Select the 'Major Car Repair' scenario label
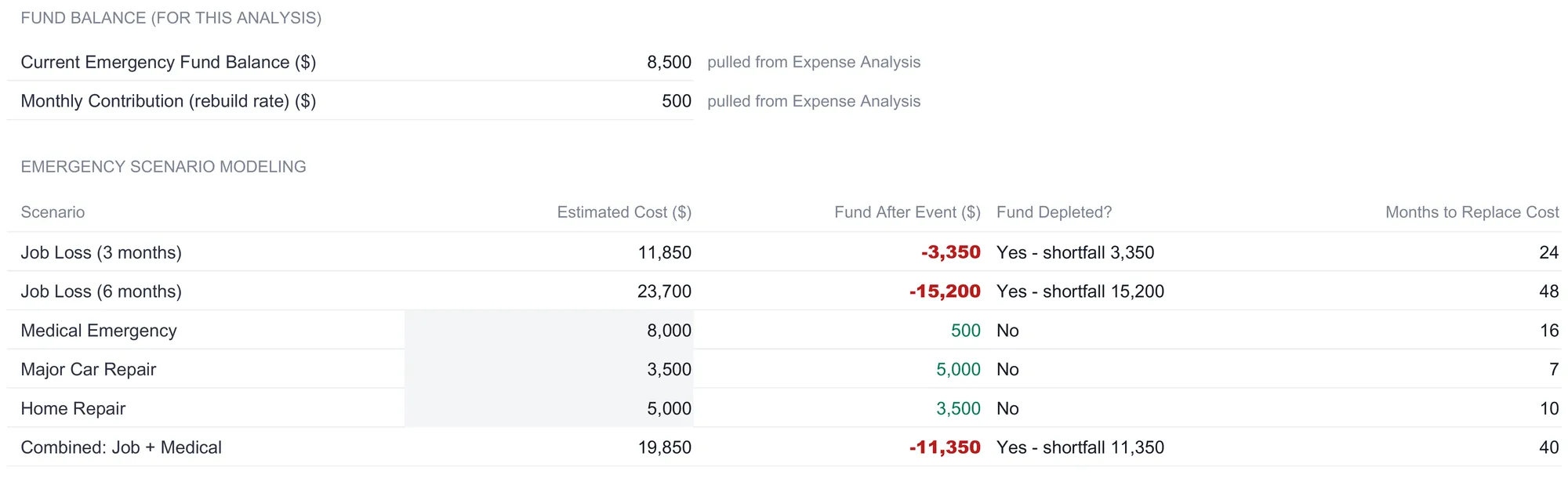The width and height of the screenshot is (1568, 478). tap(89, 369)
